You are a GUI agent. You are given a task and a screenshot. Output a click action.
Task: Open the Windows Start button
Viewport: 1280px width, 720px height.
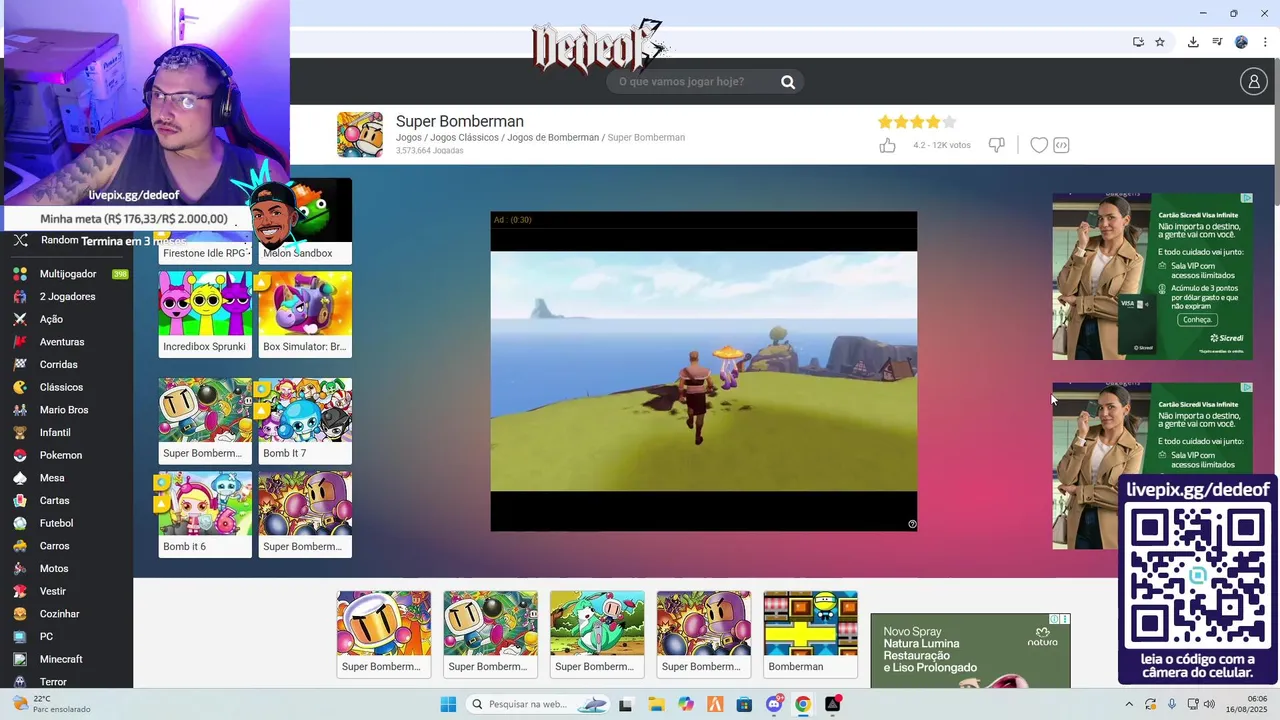pos(448,704)
